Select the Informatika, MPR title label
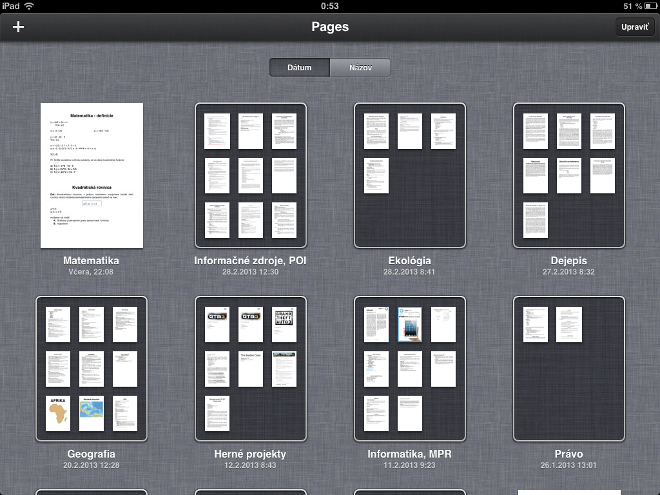The width and height of the screenshot is (660, 495). coord(410,454)
